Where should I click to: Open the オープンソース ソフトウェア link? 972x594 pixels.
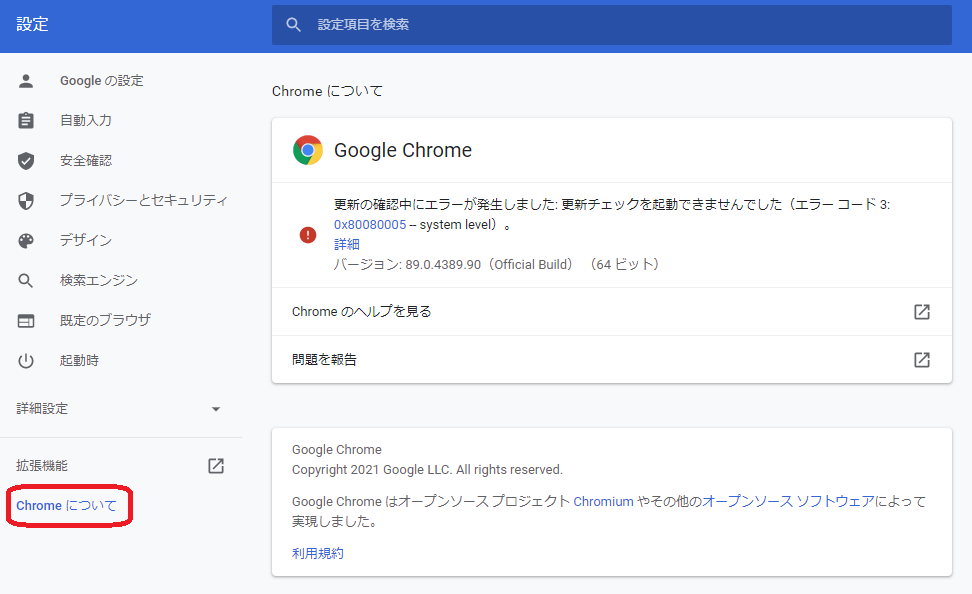click(x=788, y=501)
